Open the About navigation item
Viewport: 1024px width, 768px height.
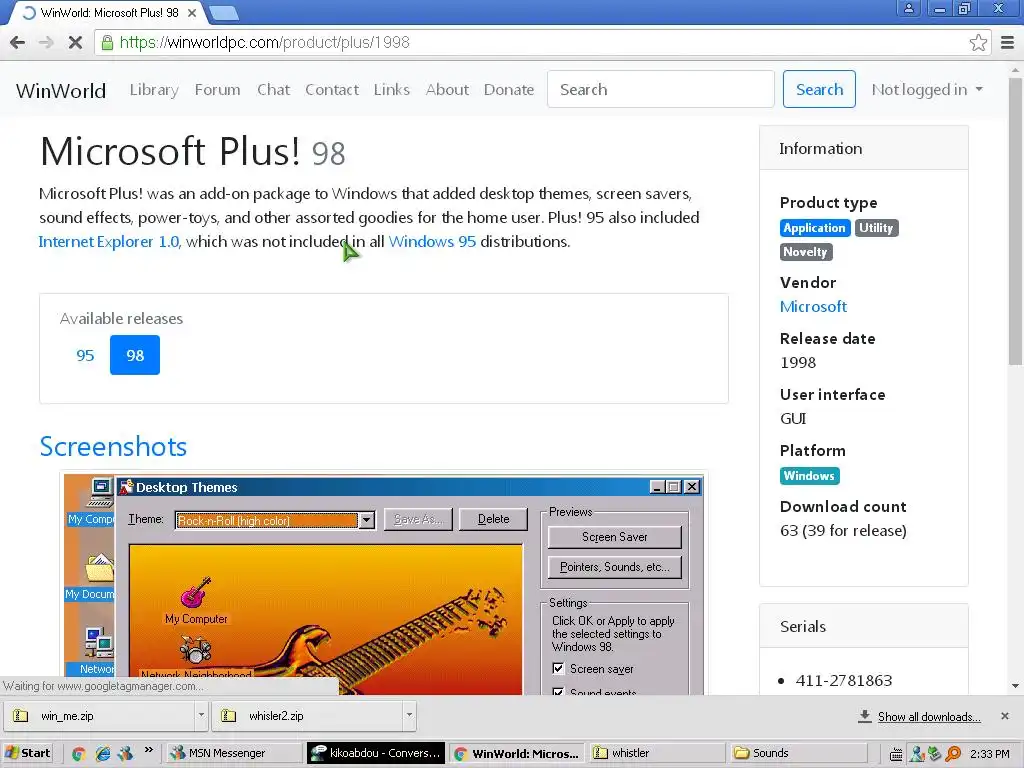[447, 89]
